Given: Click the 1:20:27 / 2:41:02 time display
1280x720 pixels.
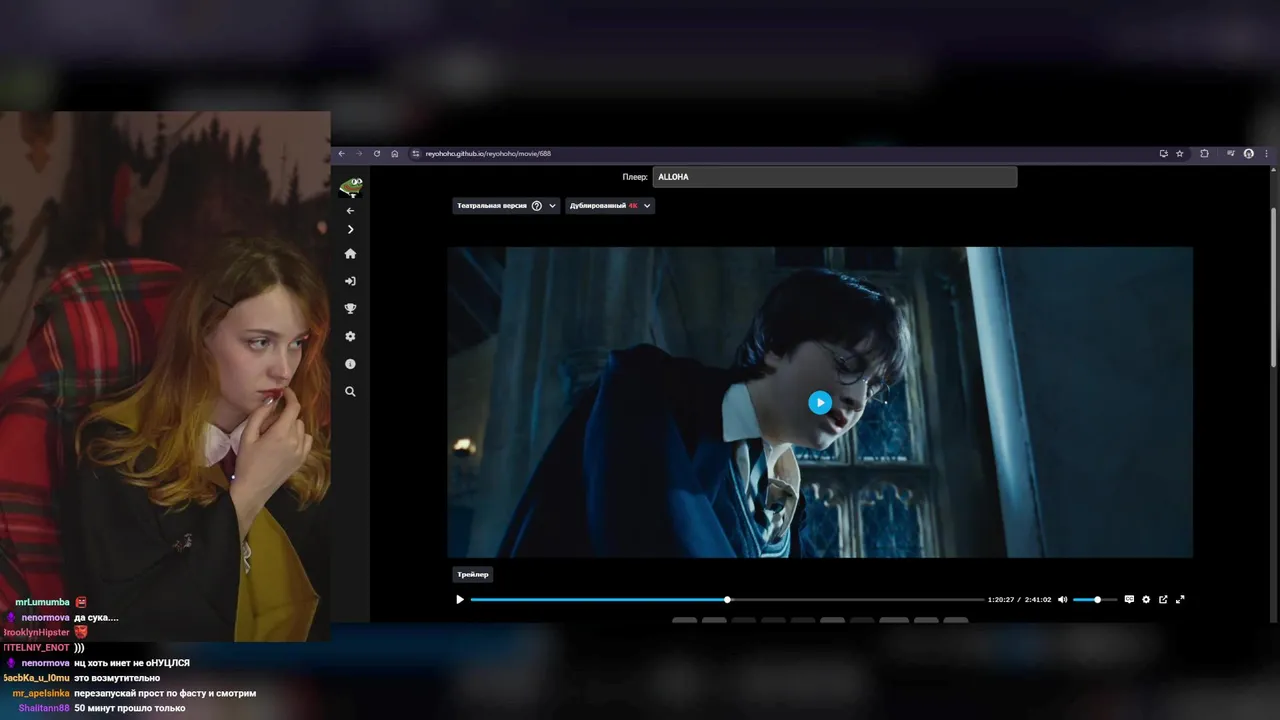Looking at the screenshot, I should [1019, 600].
